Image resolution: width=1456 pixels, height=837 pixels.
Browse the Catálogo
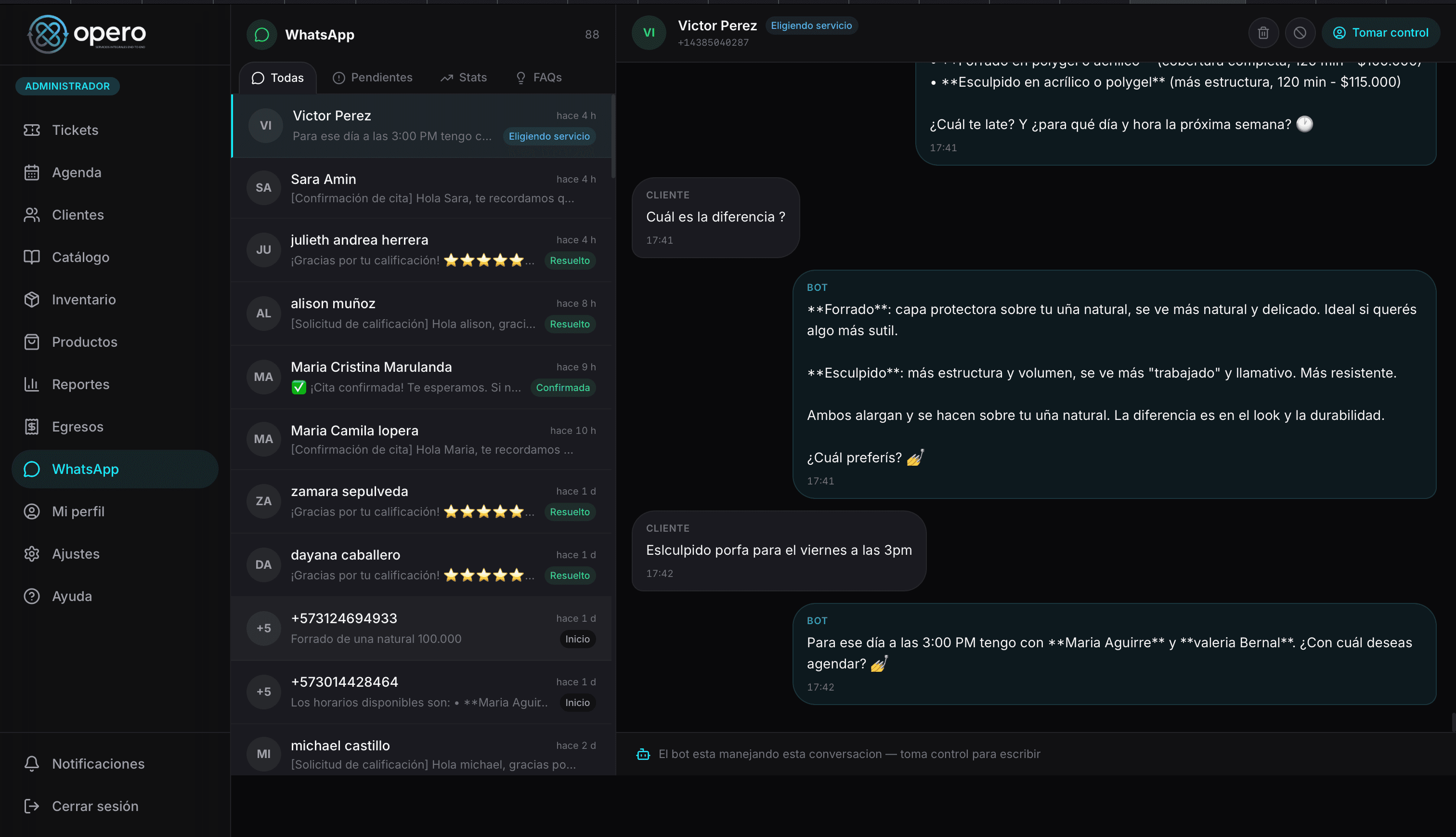click(x=80, y=257)
